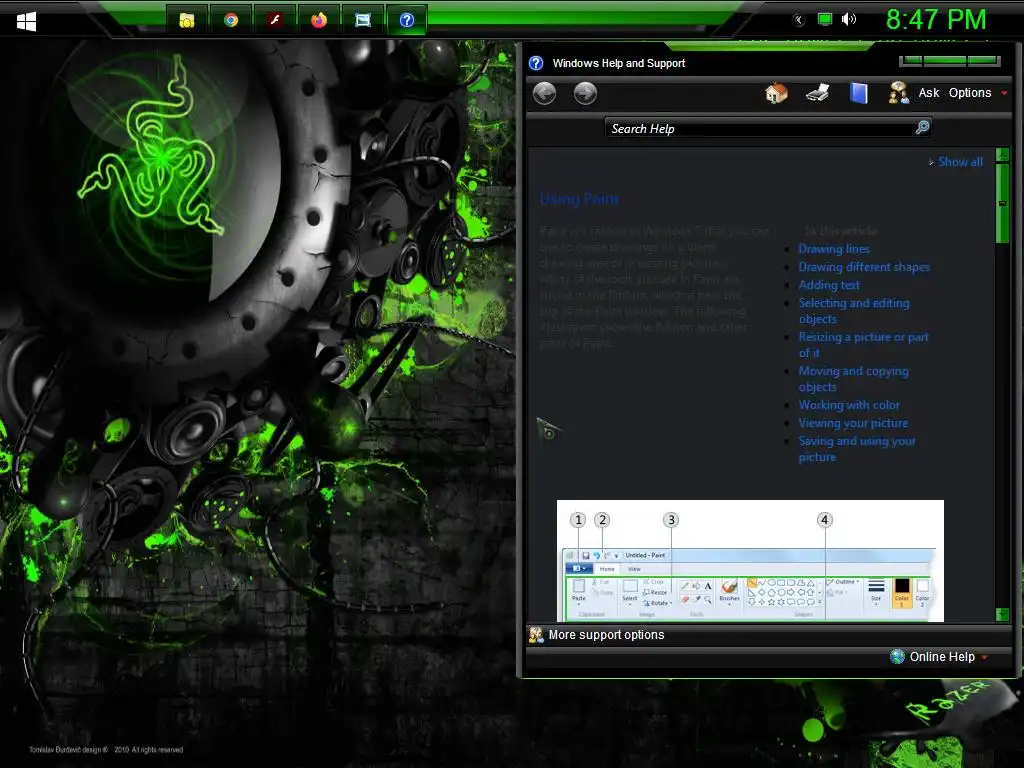
Task: Open the Working with color link
Action: tap(848, 405)
